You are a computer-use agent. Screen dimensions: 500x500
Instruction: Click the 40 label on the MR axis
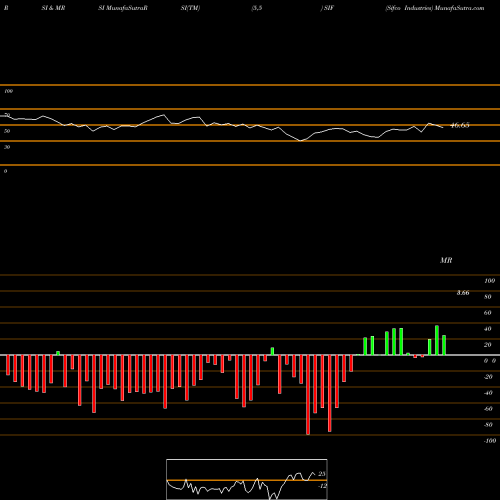click(488, 329)
